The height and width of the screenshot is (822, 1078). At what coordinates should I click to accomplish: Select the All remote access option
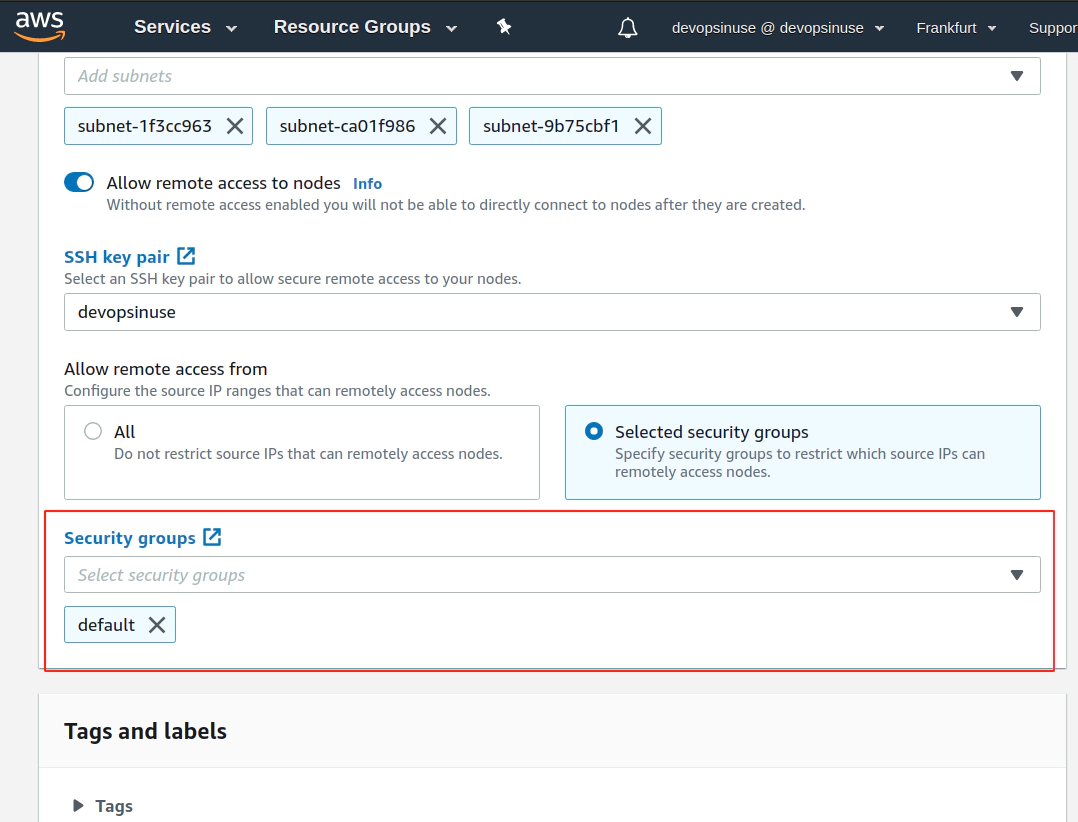(x=93, y=431)
